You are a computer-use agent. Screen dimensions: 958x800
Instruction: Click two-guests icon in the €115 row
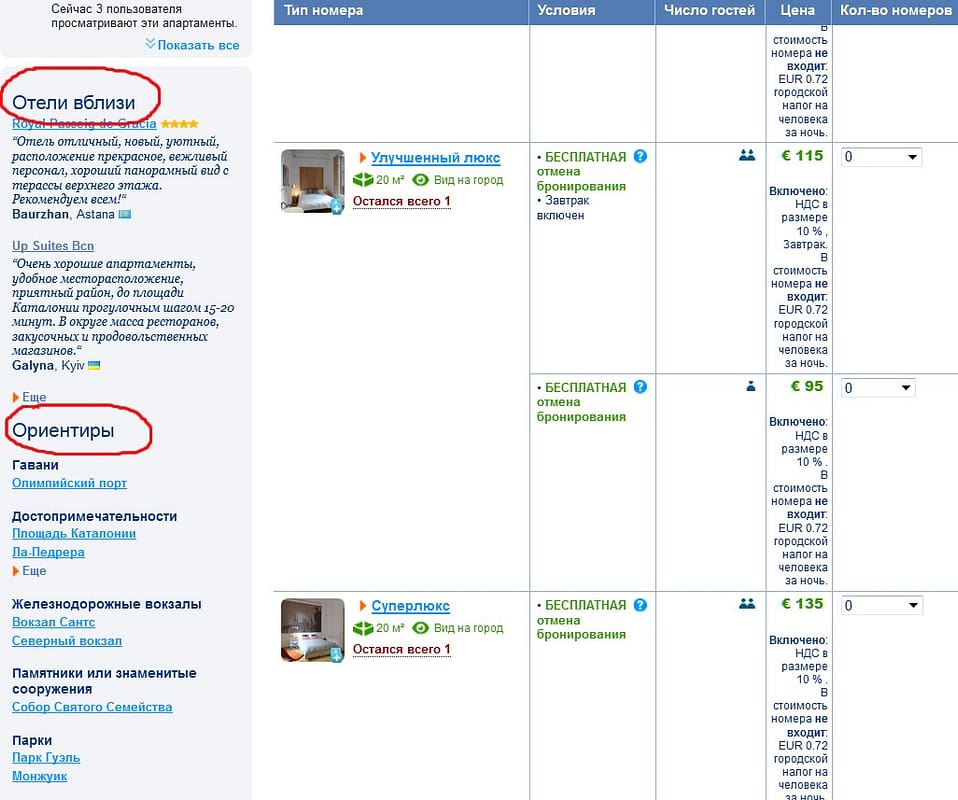[746, 156]
